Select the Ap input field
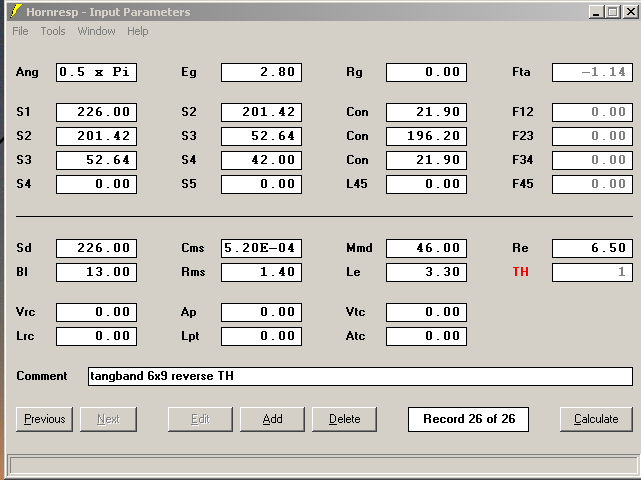Screen dimensions: 641x480 pos(262,313)
